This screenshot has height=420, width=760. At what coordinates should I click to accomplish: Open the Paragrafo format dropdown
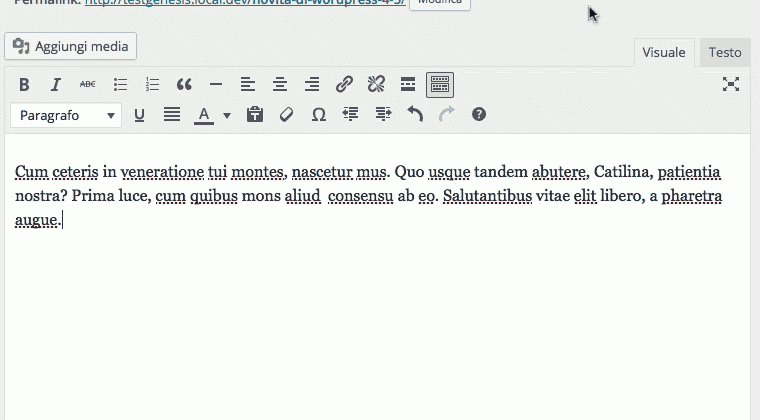[66, 115]
